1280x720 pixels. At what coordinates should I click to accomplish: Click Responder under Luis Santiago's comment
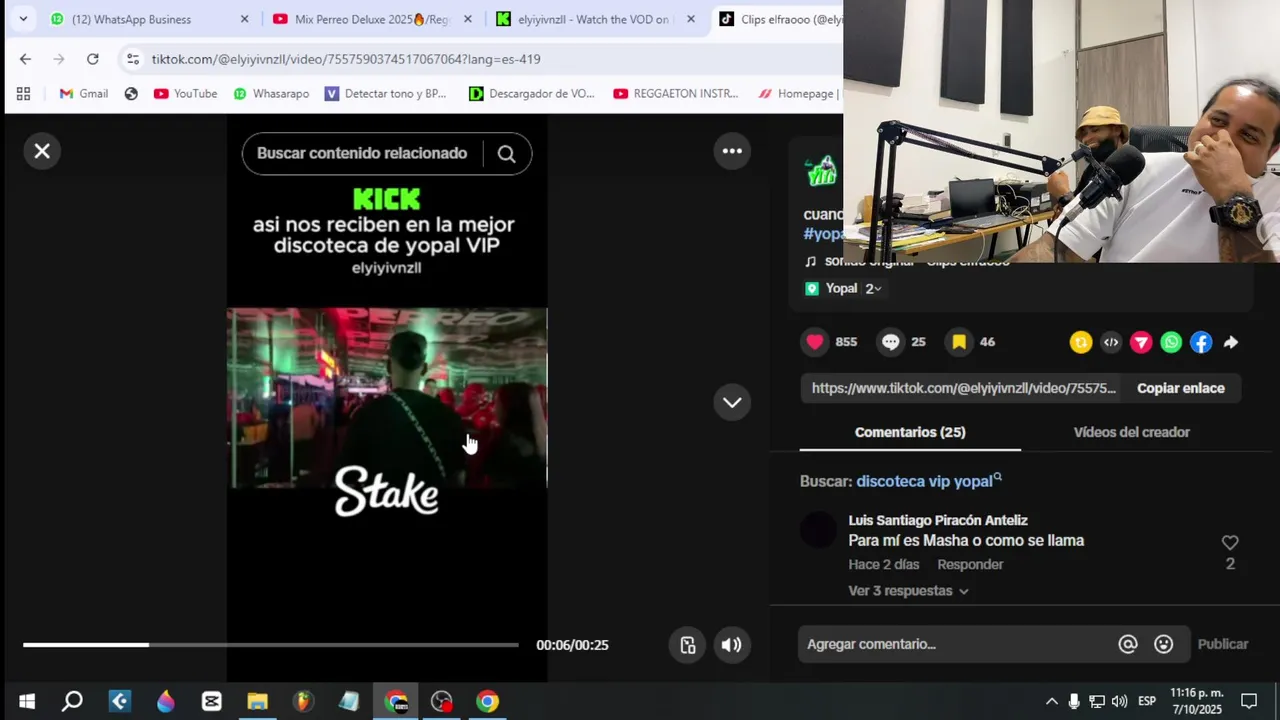coord(970,565)
